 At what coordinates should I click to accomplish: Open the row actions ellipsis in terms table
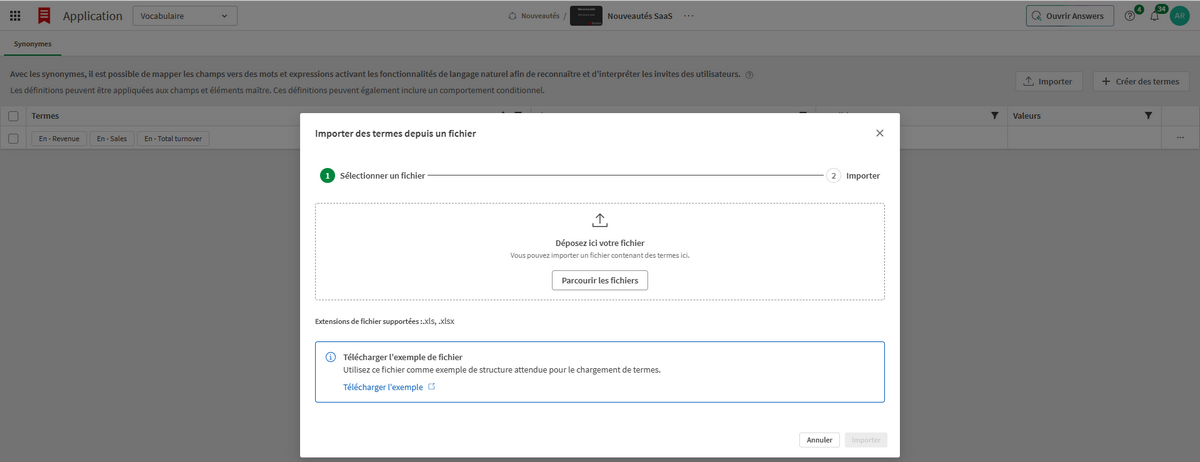pos(1180,138)
